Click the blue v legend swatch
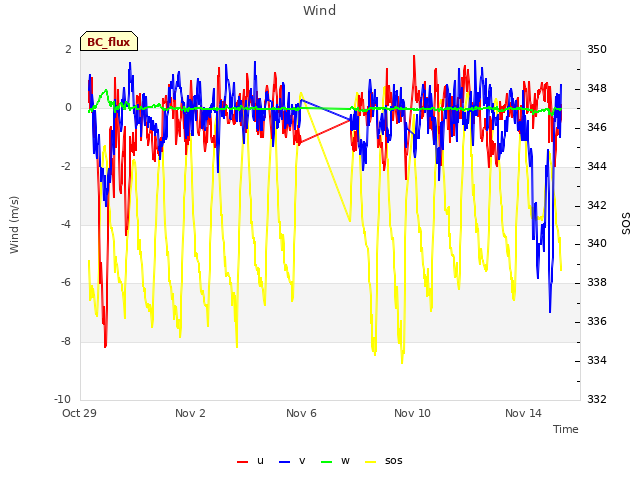This screenshot has width=640, height=480. (x=284, y=462)
